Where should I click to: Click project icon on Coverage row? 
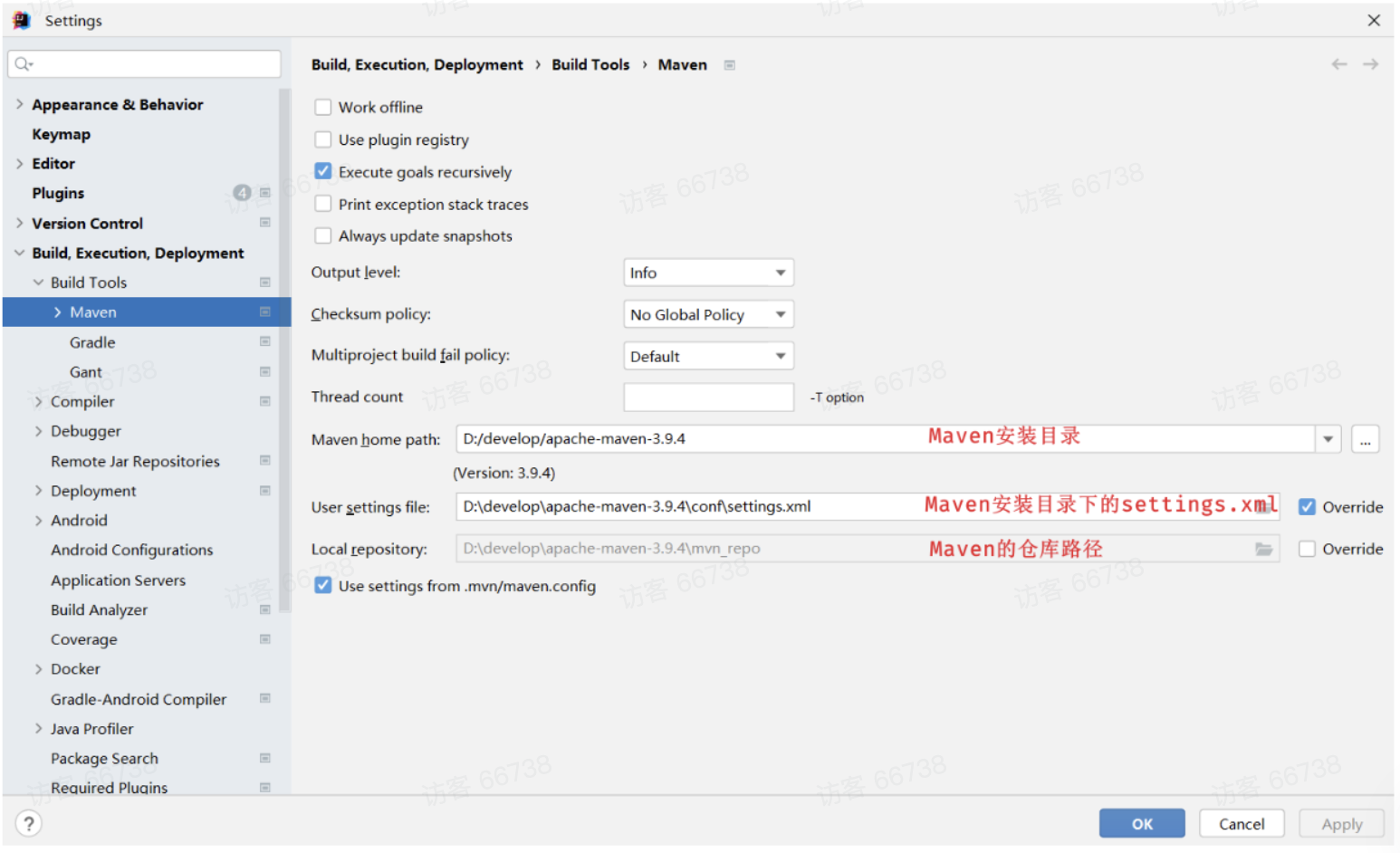coord(265,638)
